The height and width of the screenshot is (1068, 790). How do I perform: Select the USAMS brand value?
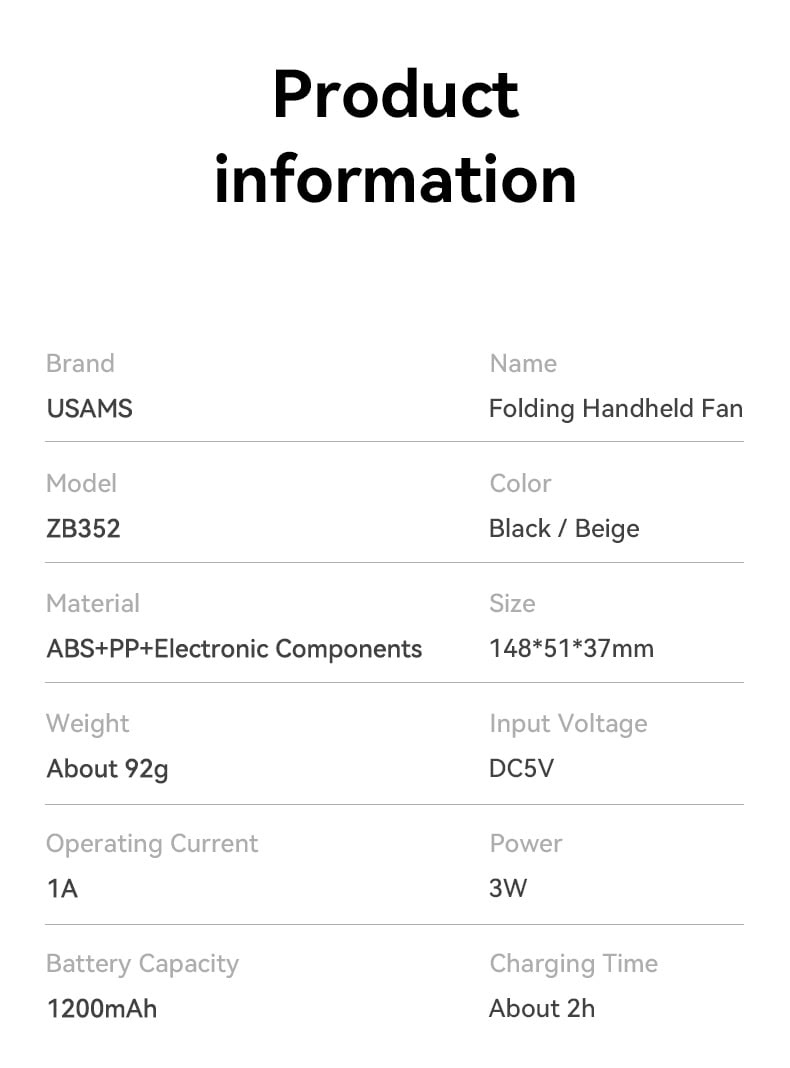pyautogui.click(x=89, y=409)
